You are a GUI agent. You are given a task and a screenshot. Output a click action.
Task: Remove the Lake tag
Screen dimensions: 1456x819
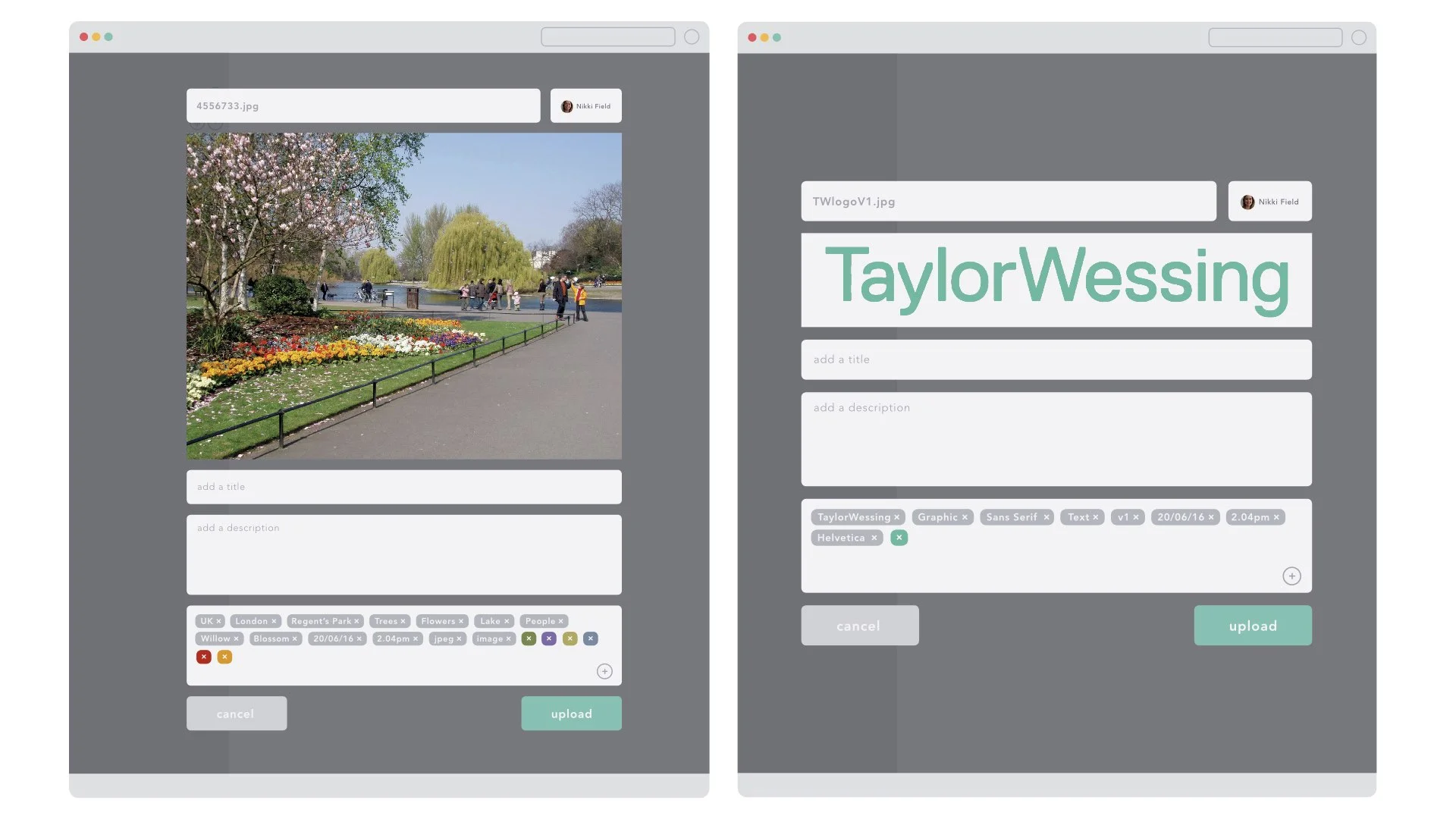click(x=507, y=621)
